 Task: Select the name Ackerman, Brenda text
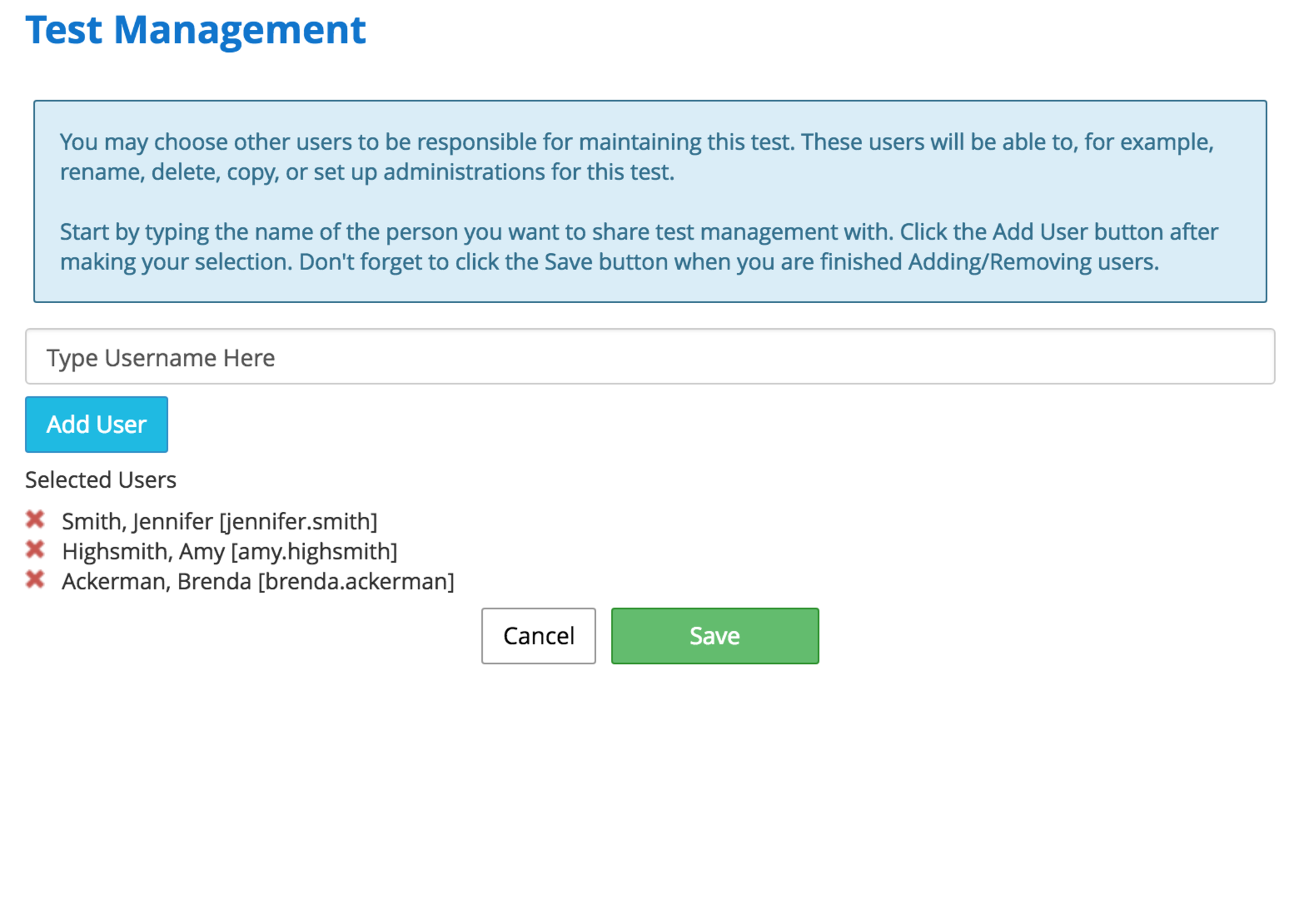pos(156,581)
